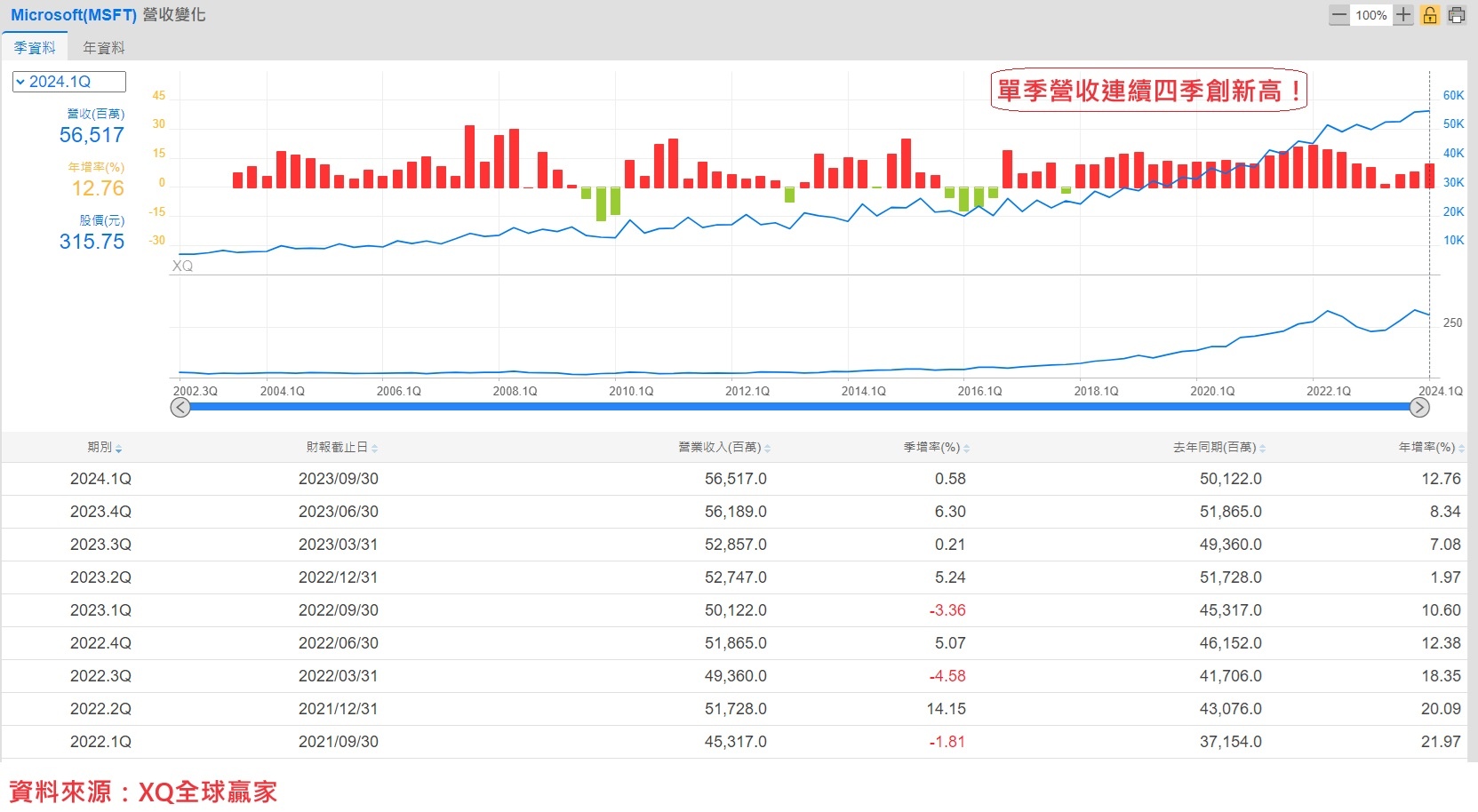Image resolution: width=1478 pixels, height=812 pixels.
Task: Click year-ago value 46,152.0
Action: (1231, 643)
